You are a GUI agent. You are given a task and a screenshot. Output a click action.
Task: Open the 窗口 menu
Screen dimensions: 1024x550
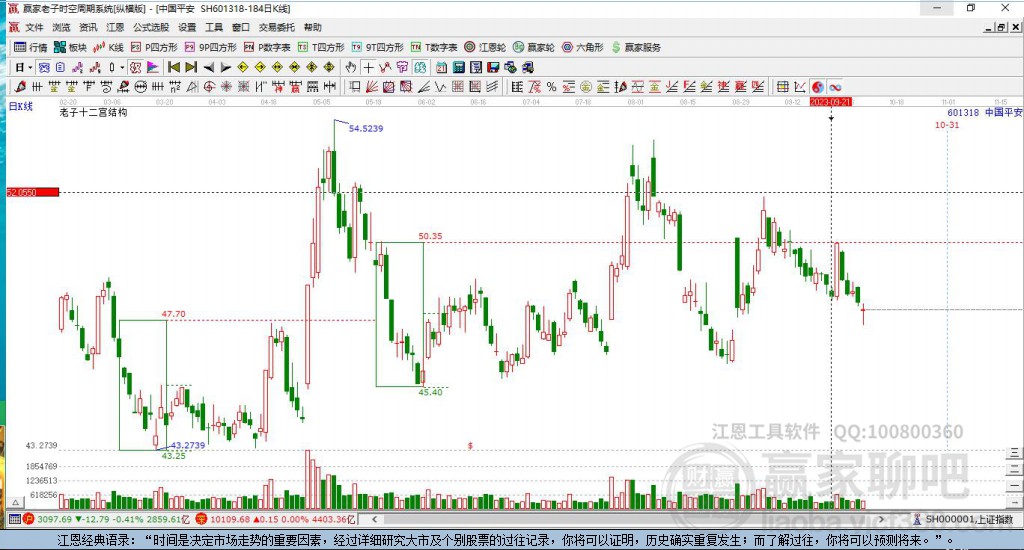[x=241, y=27]
